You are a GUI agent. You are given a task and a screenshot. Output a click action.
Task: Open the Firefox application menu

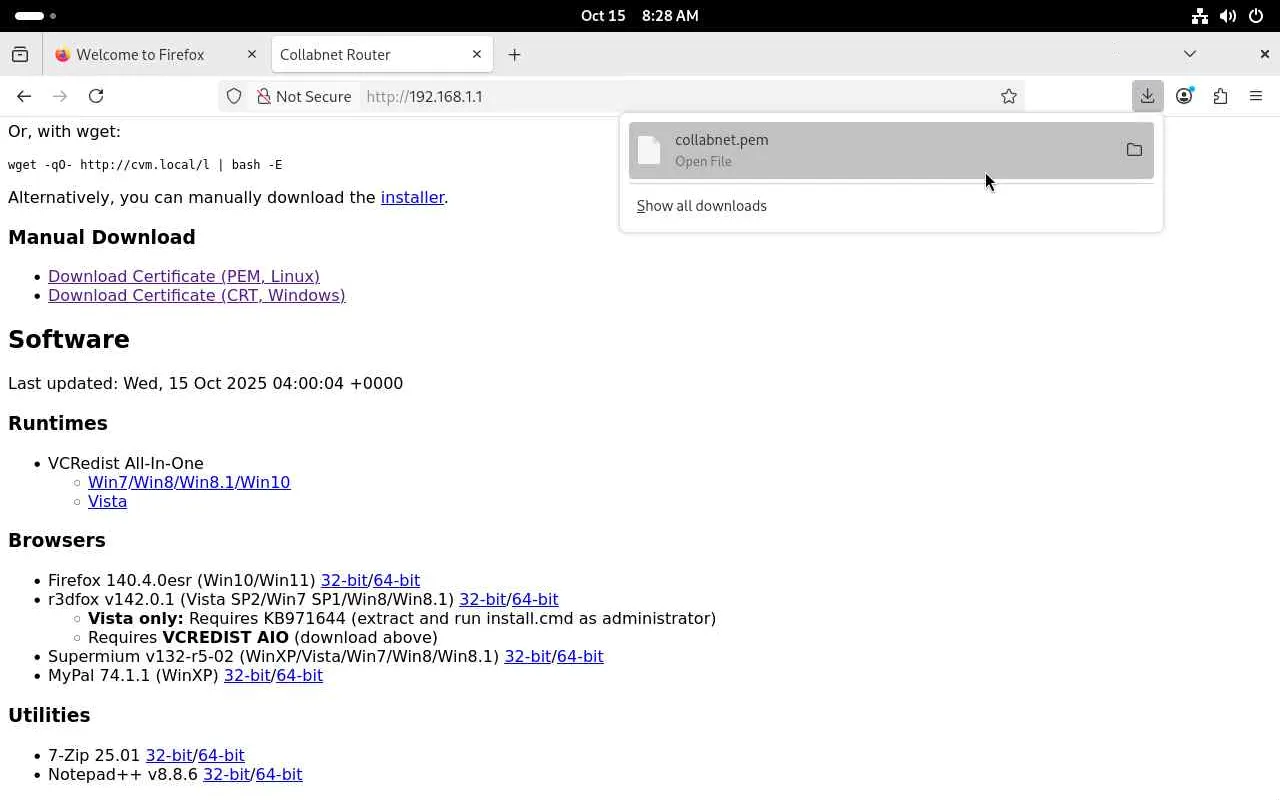coord(1256,96)
